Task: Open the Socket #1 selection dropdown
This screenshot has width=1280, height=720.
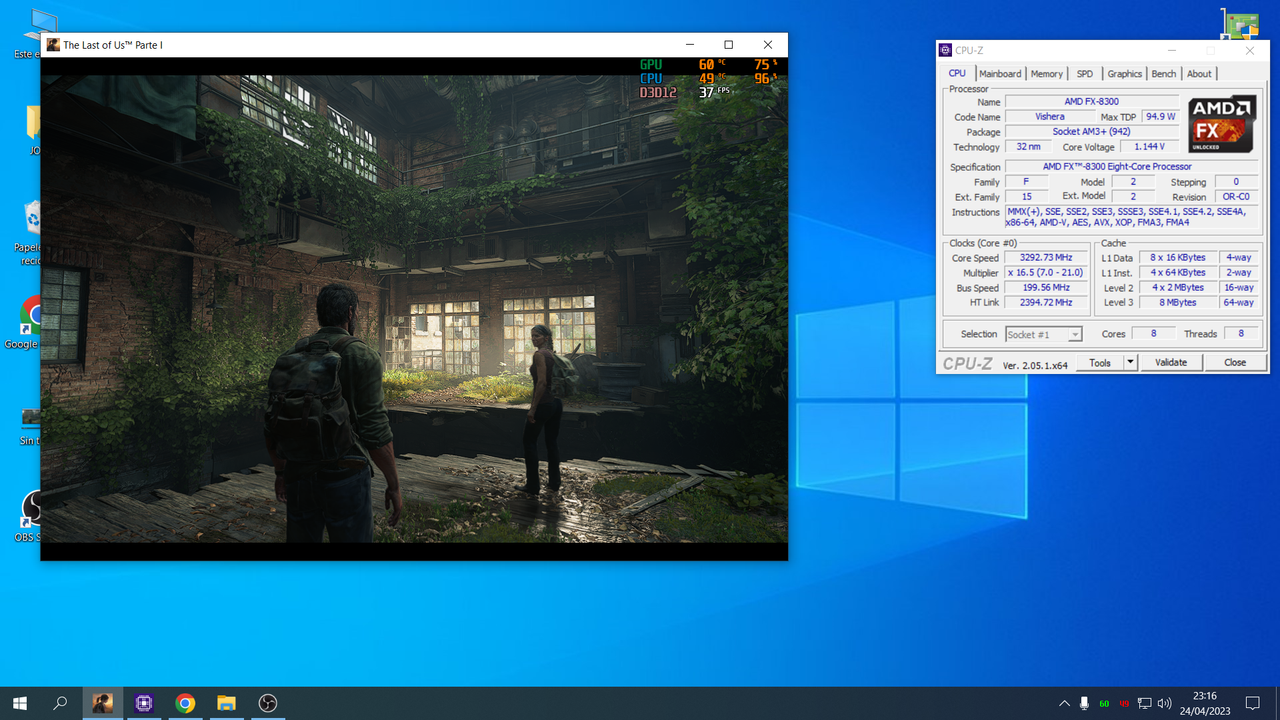Action: [1043, 334]
